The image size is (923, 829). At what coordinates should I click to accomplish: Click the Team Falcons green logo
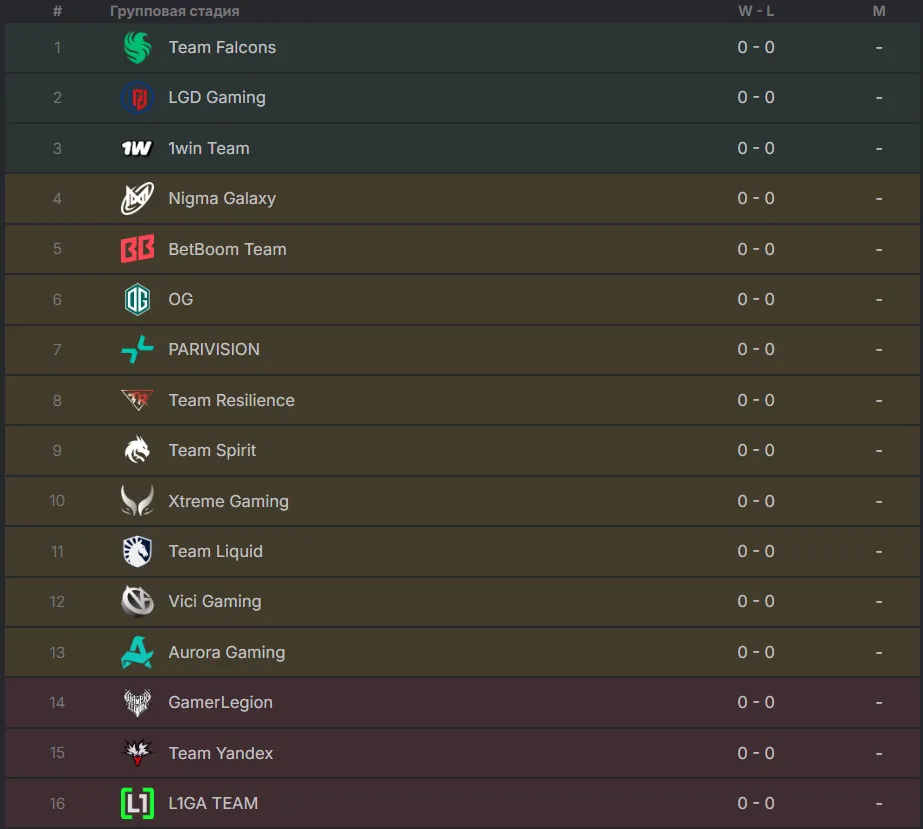(138, 47)
